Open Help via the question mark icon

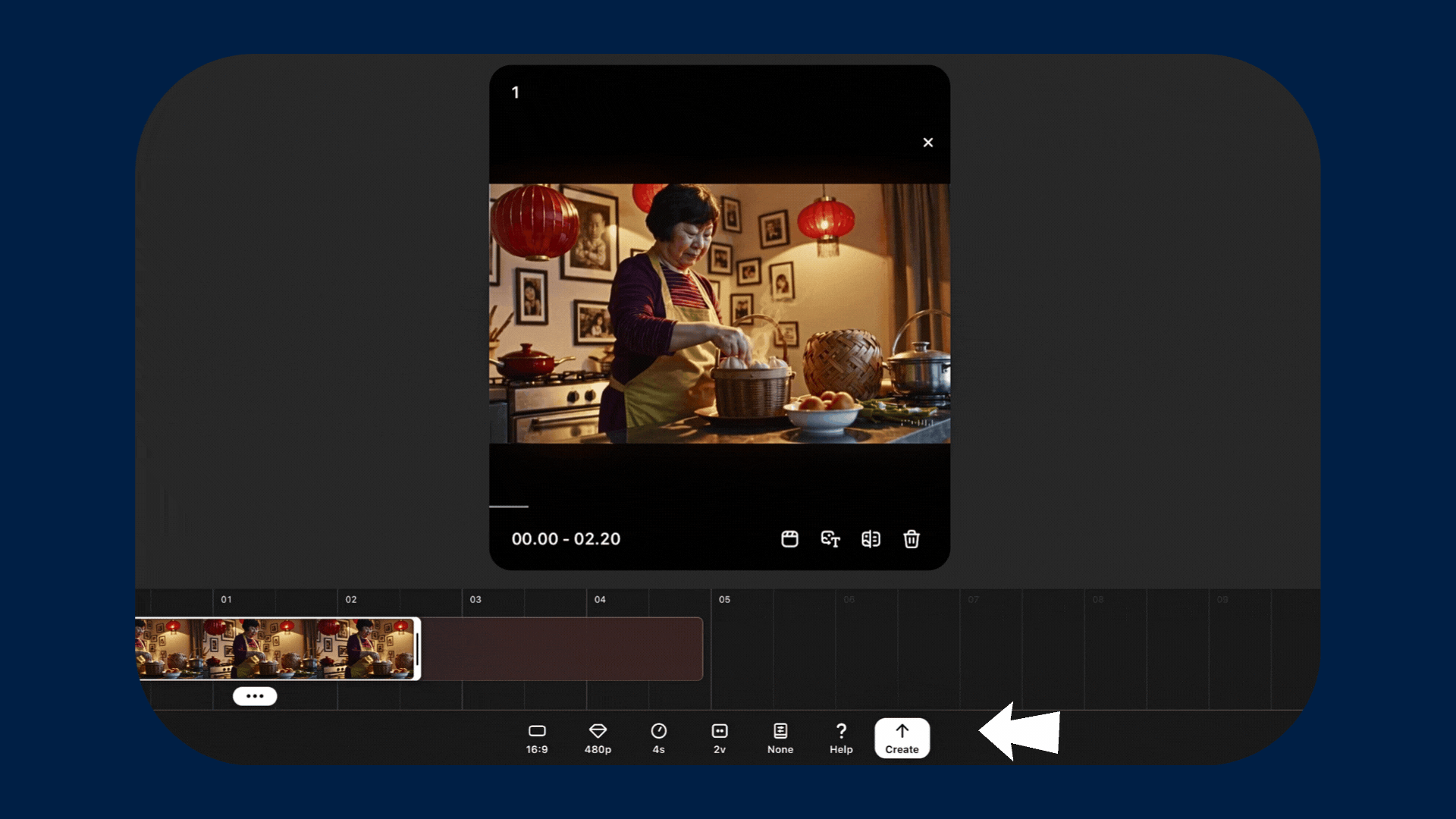coord(841,738)
